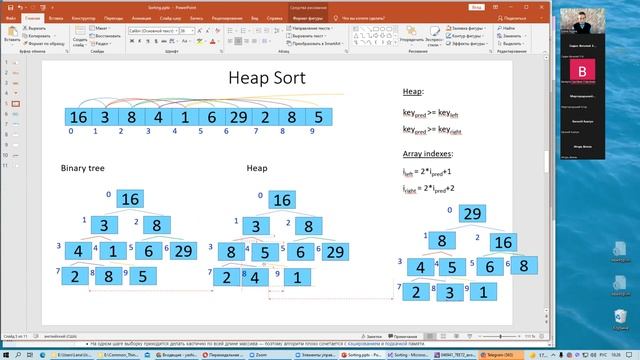Select the array cell containing 29

pyautogui.click(x=238, y=117)
